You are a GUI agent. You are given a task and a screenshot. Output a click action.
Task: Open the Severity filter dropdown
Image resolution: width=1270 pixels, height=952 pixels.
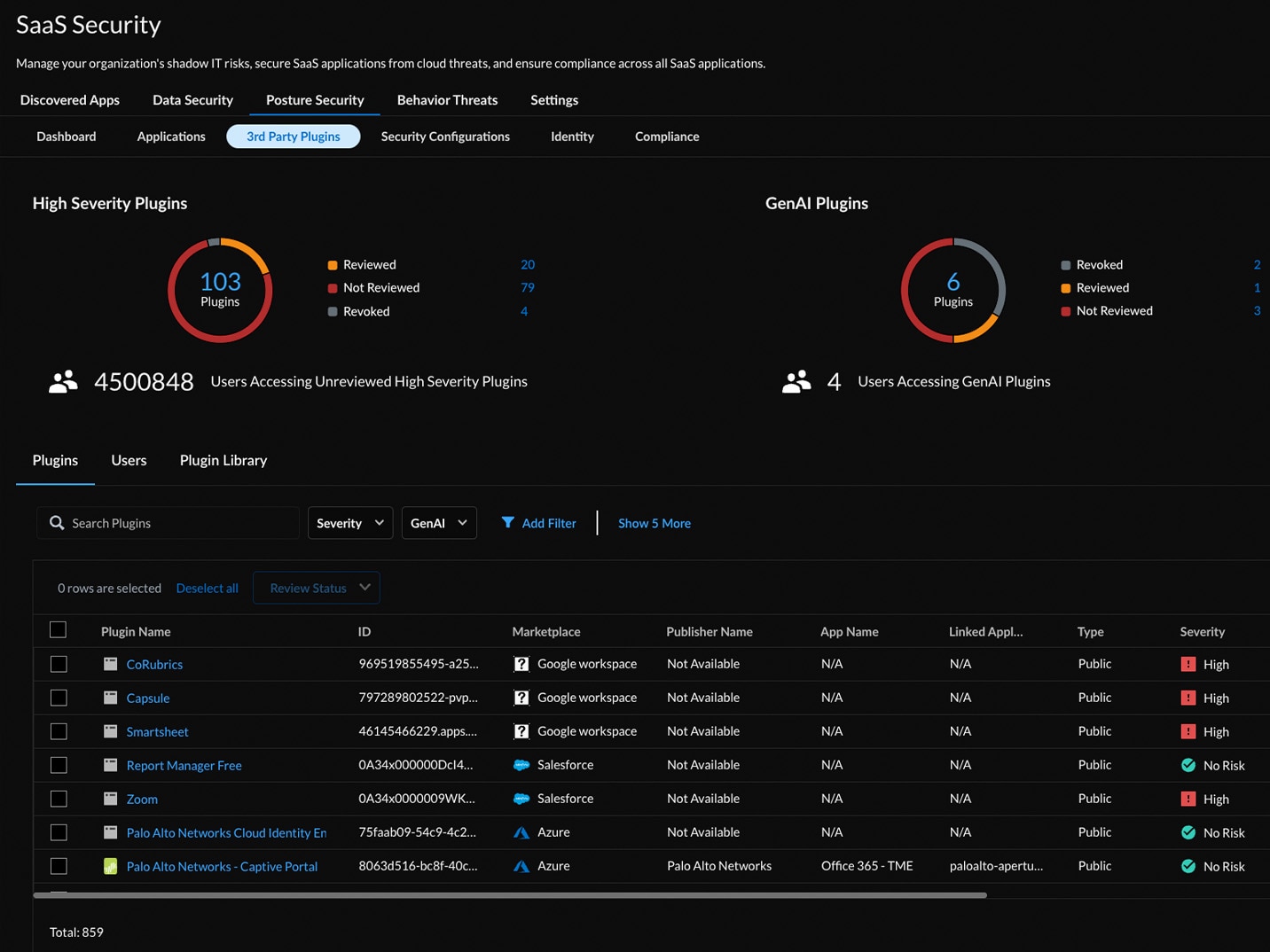coord(349,523)
